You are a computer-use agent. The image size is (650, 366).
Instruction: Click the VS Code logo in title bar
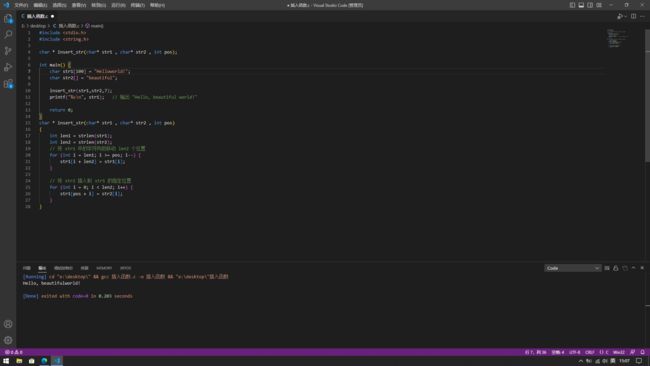tap(6, 5)
